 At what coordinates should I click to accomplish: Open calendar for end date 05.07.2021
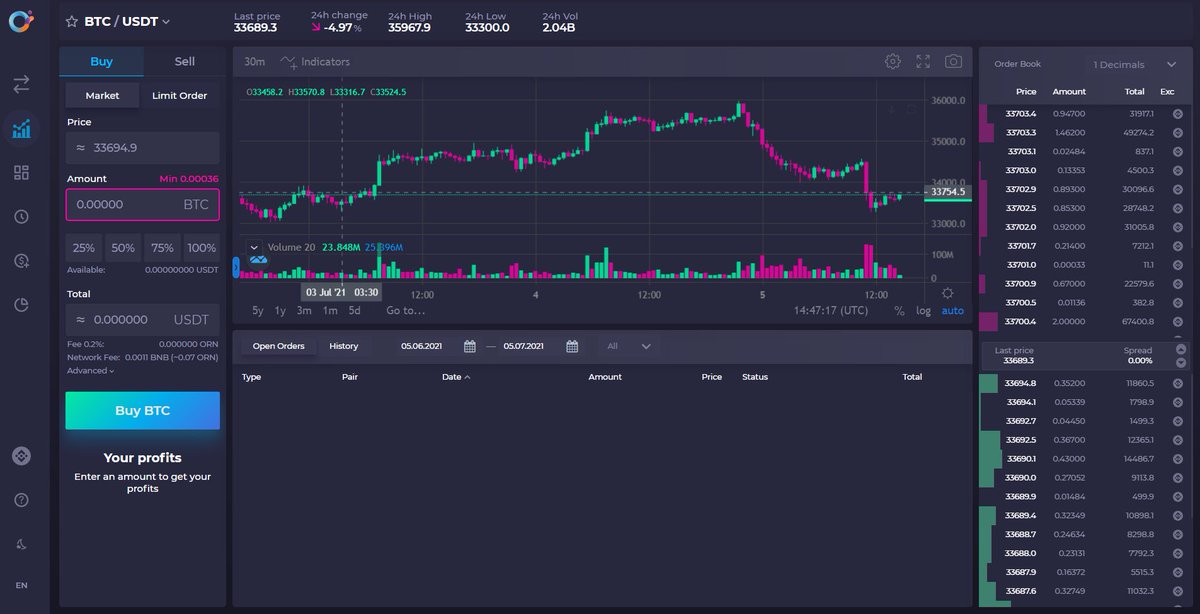[x=572, y=346]
